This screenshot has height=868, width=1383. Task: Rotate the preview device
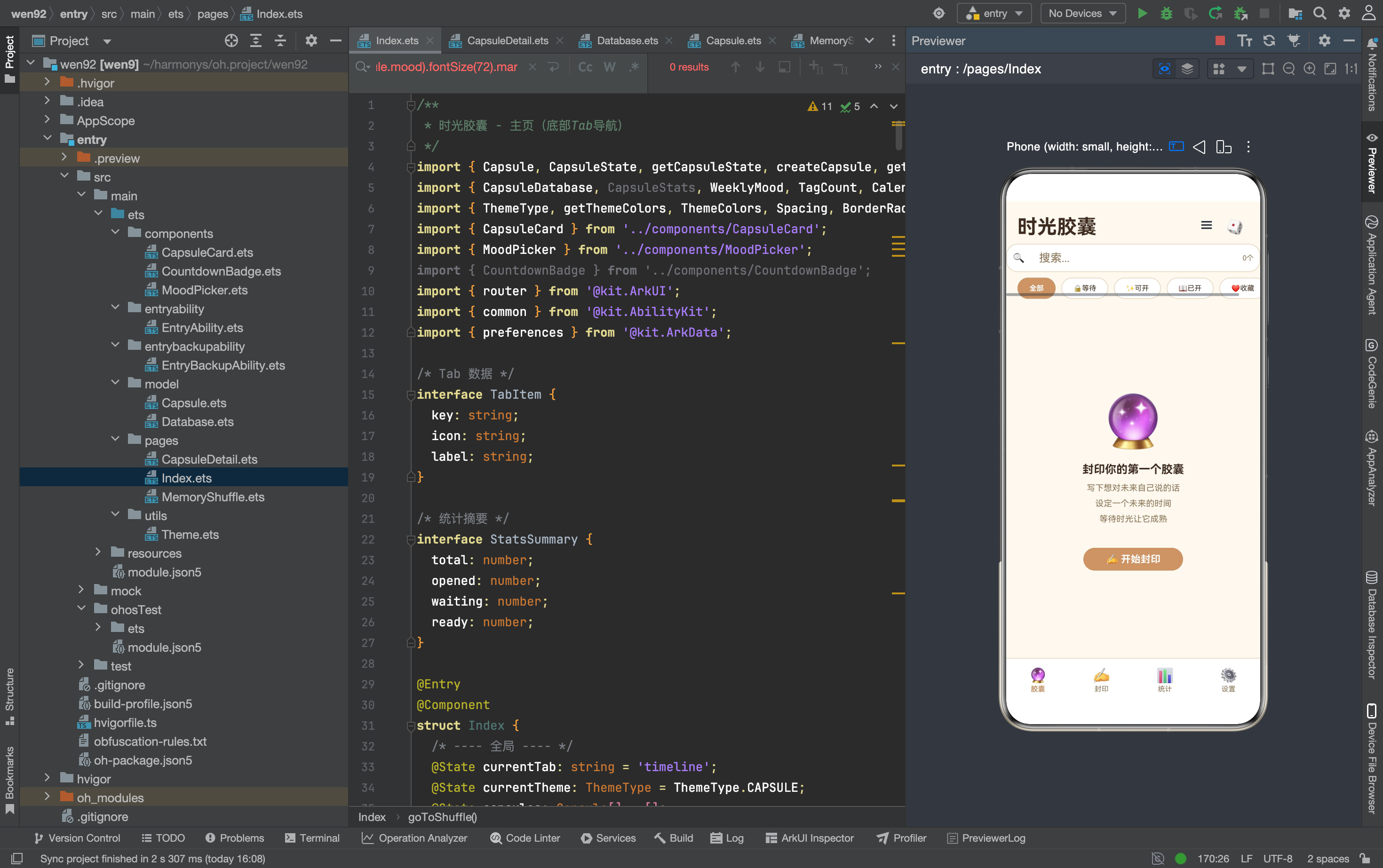1224,147
